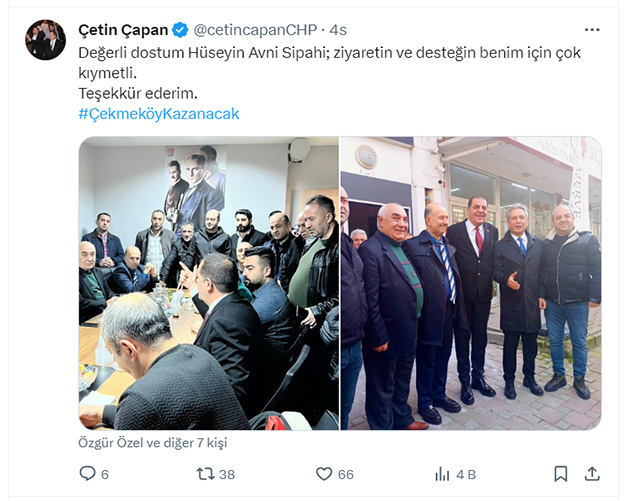Open tagged people 'Özgür Özel ve diğer 7 kişi'
The image size is (624, 501).
(153, 443)
